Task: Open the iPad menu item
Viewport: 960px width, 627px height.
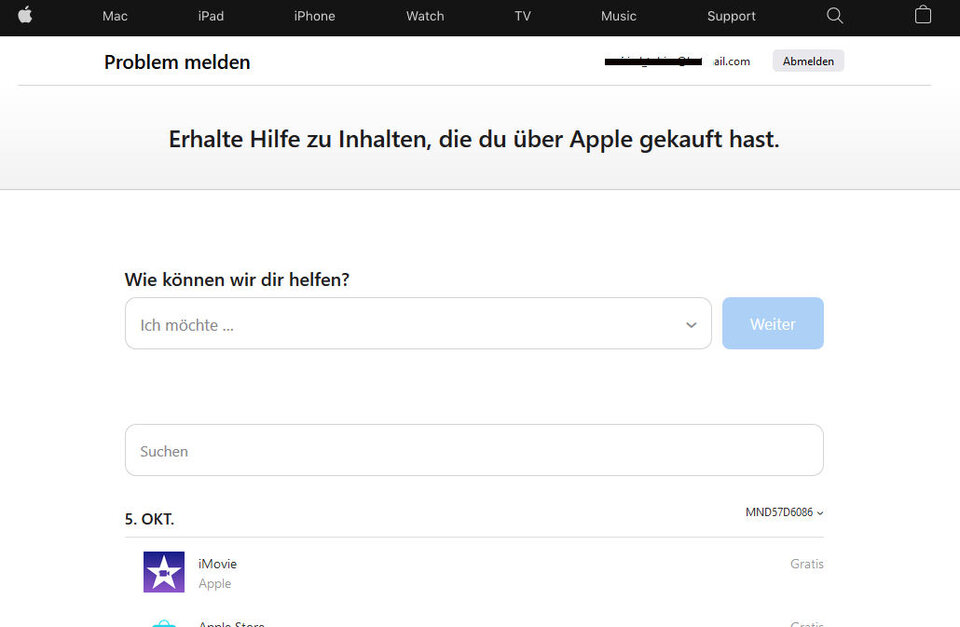Action: [x=211, y=16]
